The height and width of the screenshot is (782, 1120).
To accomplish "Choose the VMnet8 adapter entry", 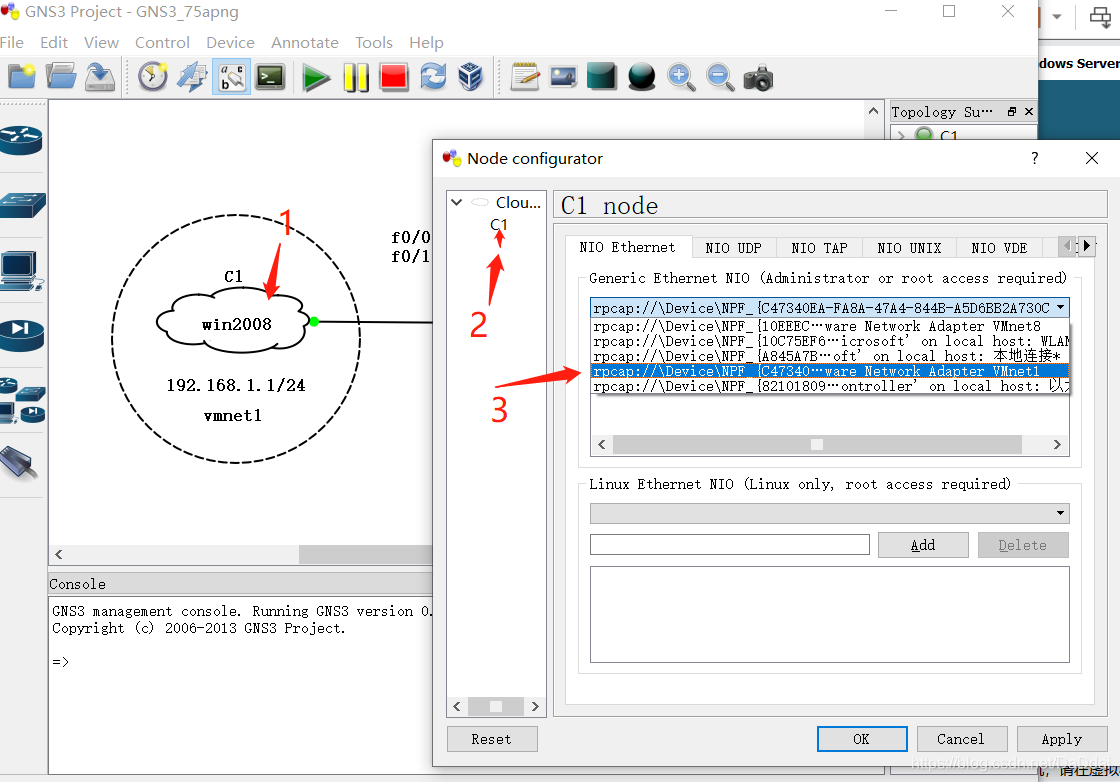I will 830,326.
